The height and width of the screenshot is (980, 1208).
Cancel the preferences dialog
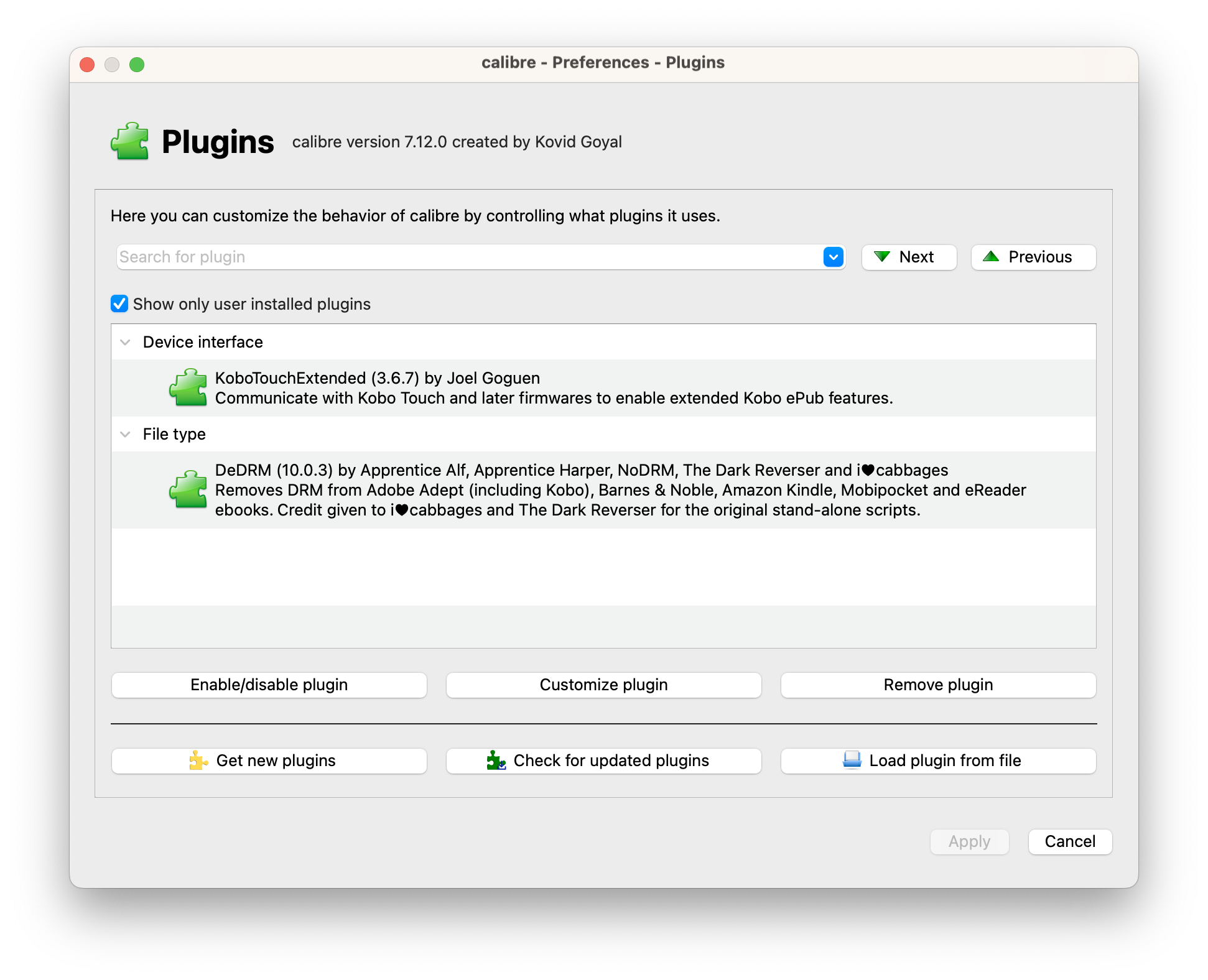pos(1069,841)
